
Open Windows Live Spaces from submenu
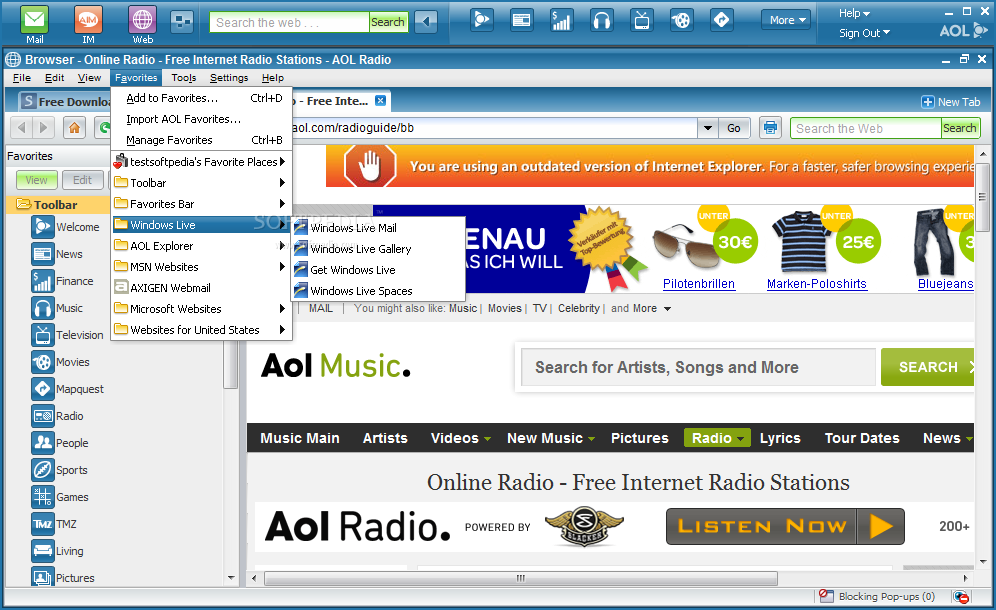[378, 290]
